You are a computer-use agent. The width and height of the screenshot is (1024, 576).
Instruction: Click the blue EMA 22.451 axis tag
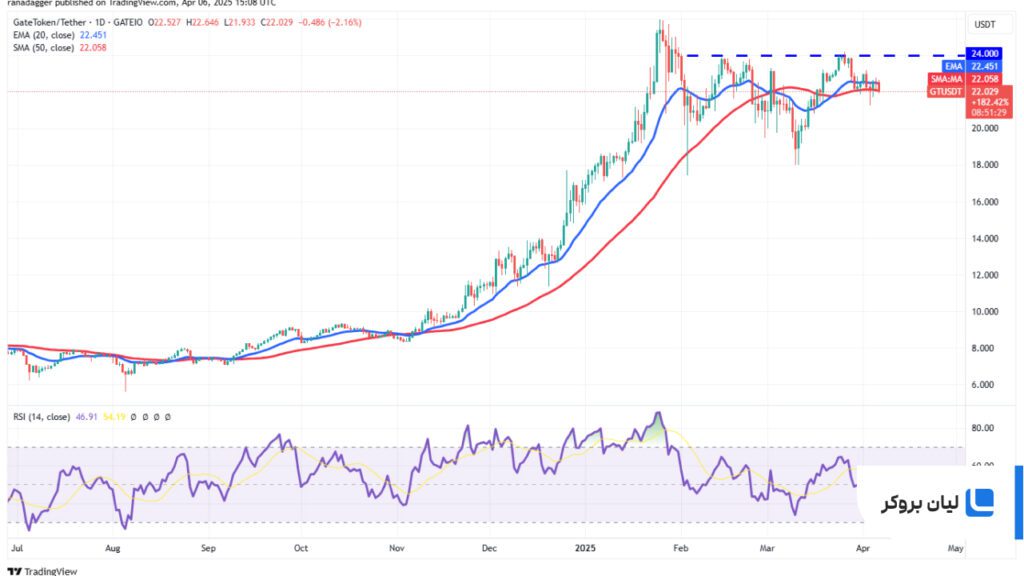971,66
